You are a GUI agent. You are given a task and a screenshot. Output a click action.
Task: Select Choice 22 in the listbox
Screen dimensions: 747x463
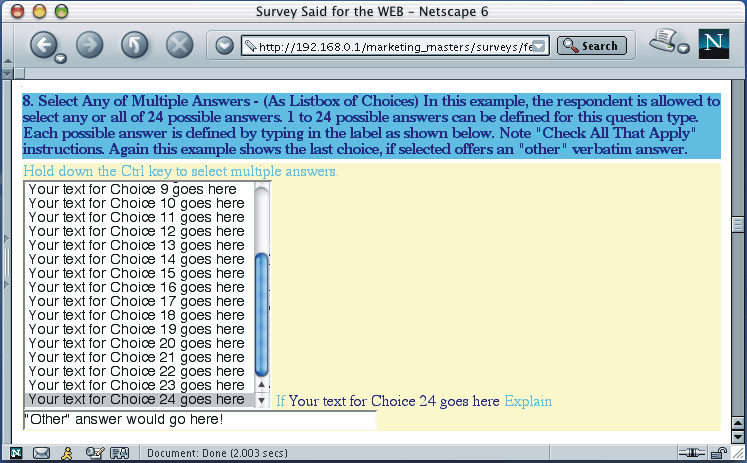click(139, 372)
